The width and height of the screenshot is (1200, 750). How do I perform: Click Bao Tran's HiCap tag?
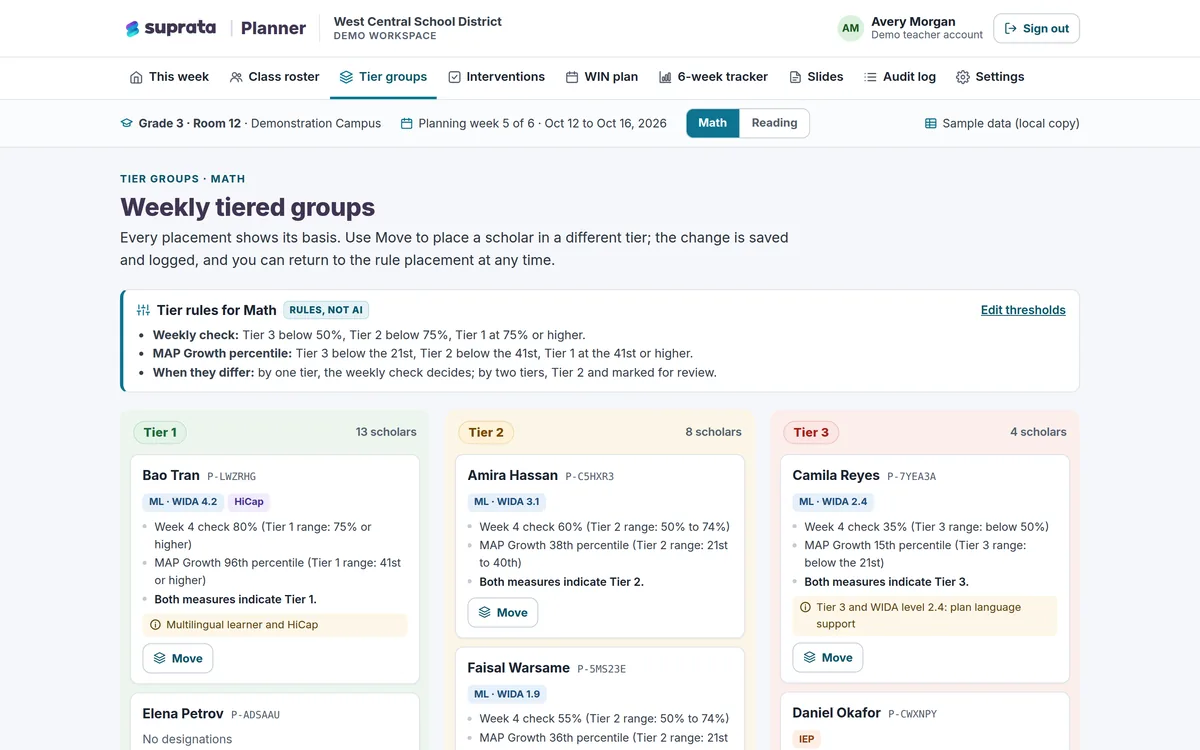(x=248, y=502)
